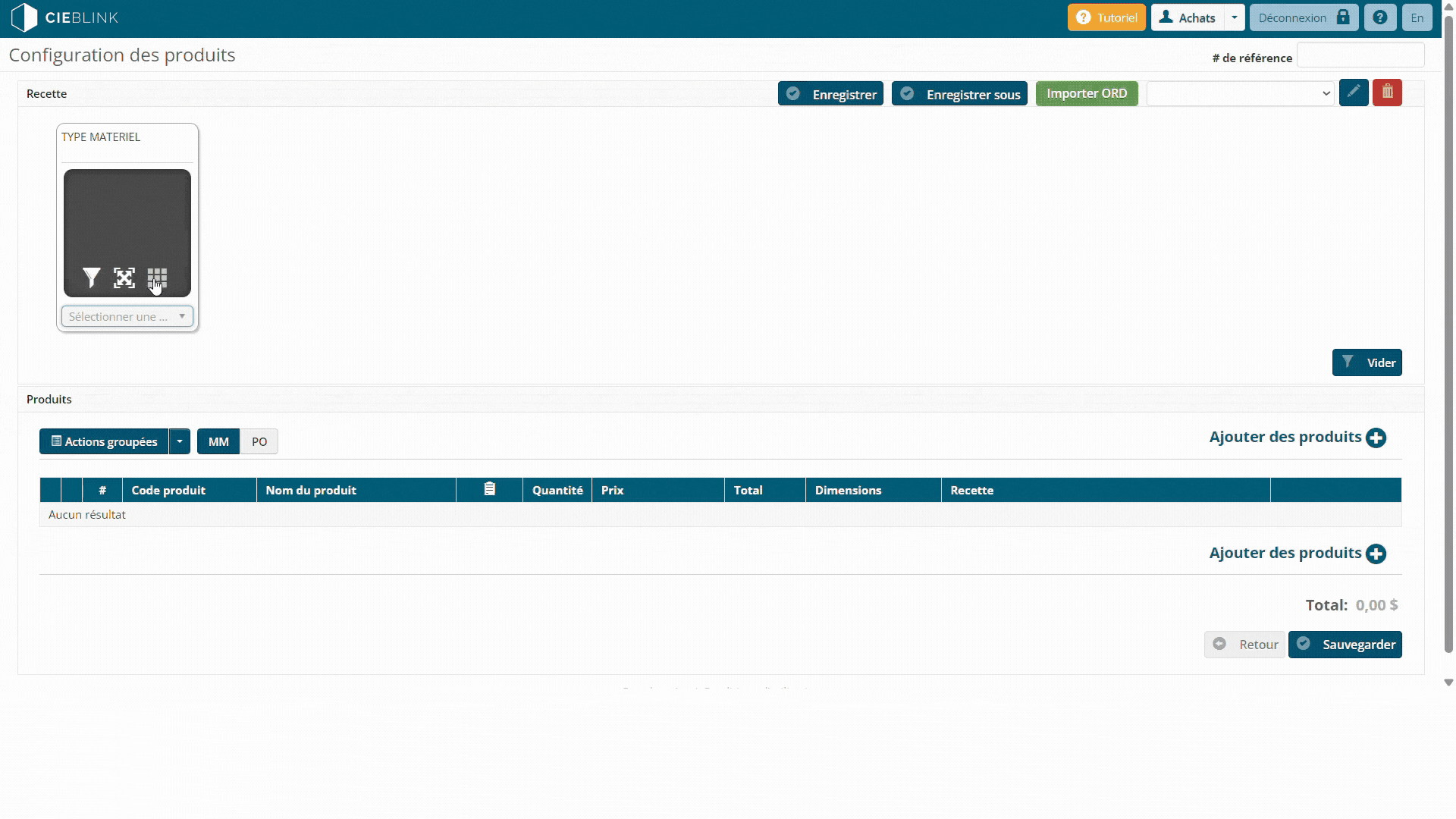The height and width of the screenshot is (819, 1456).
Task: Click the Sauvegarder button
Action: tap(1345, 645)
